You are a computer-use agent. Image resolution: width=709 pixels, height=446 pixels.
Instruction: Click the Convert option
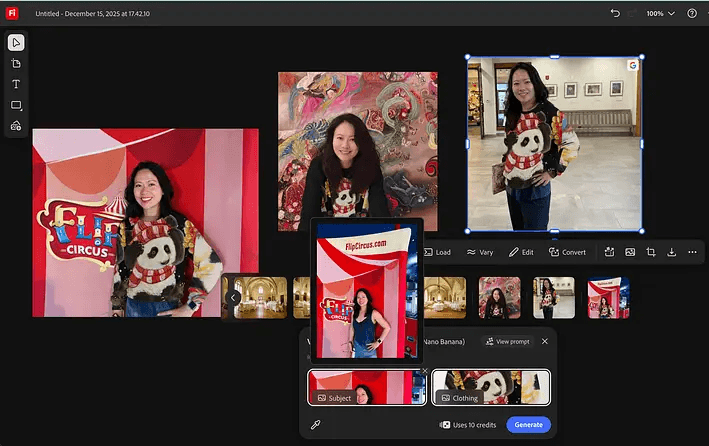click(567, 252)
